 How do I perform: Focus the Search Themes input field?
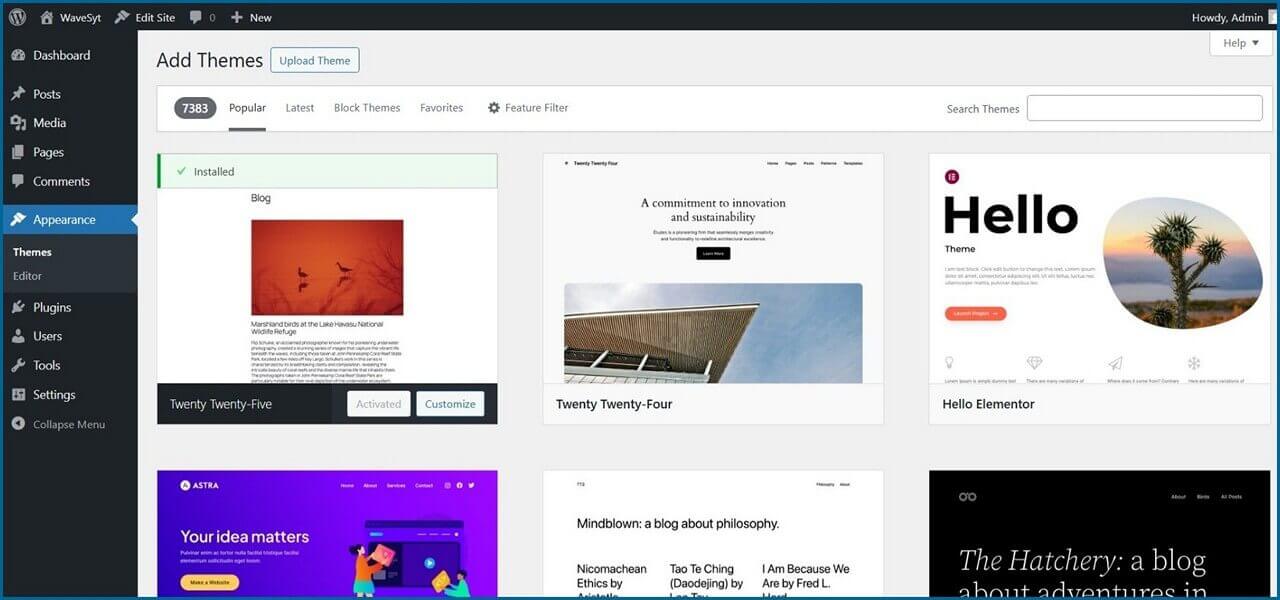coord(1145,108)
